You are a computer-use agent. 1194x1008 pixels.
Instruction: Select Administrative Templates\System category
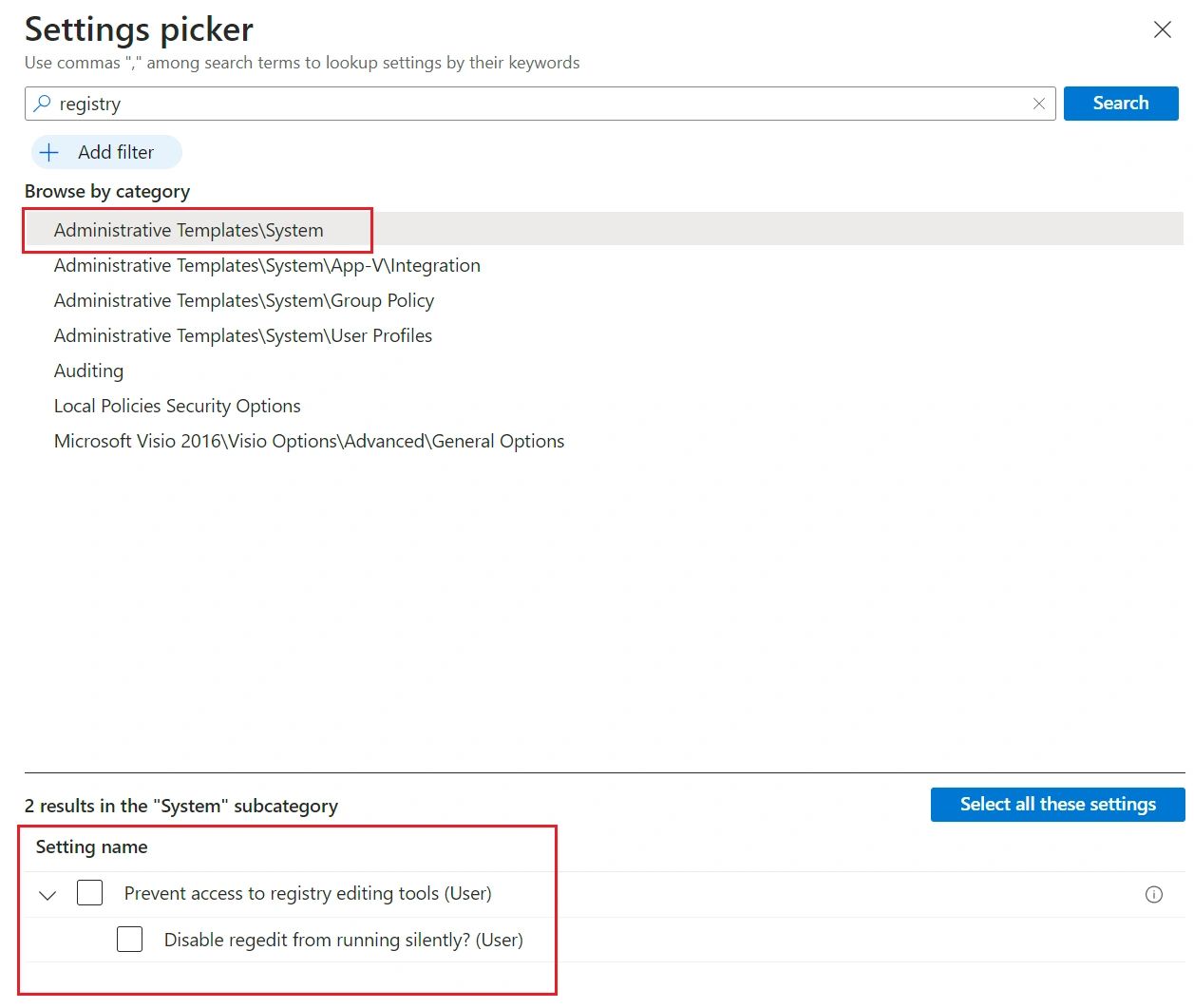pos(188,230)
